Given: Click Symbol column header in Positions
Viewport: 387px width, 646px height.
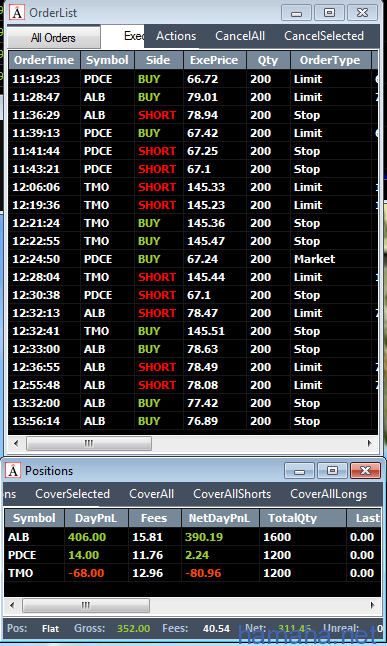Looking at the screenshot, I should point(35,518).
